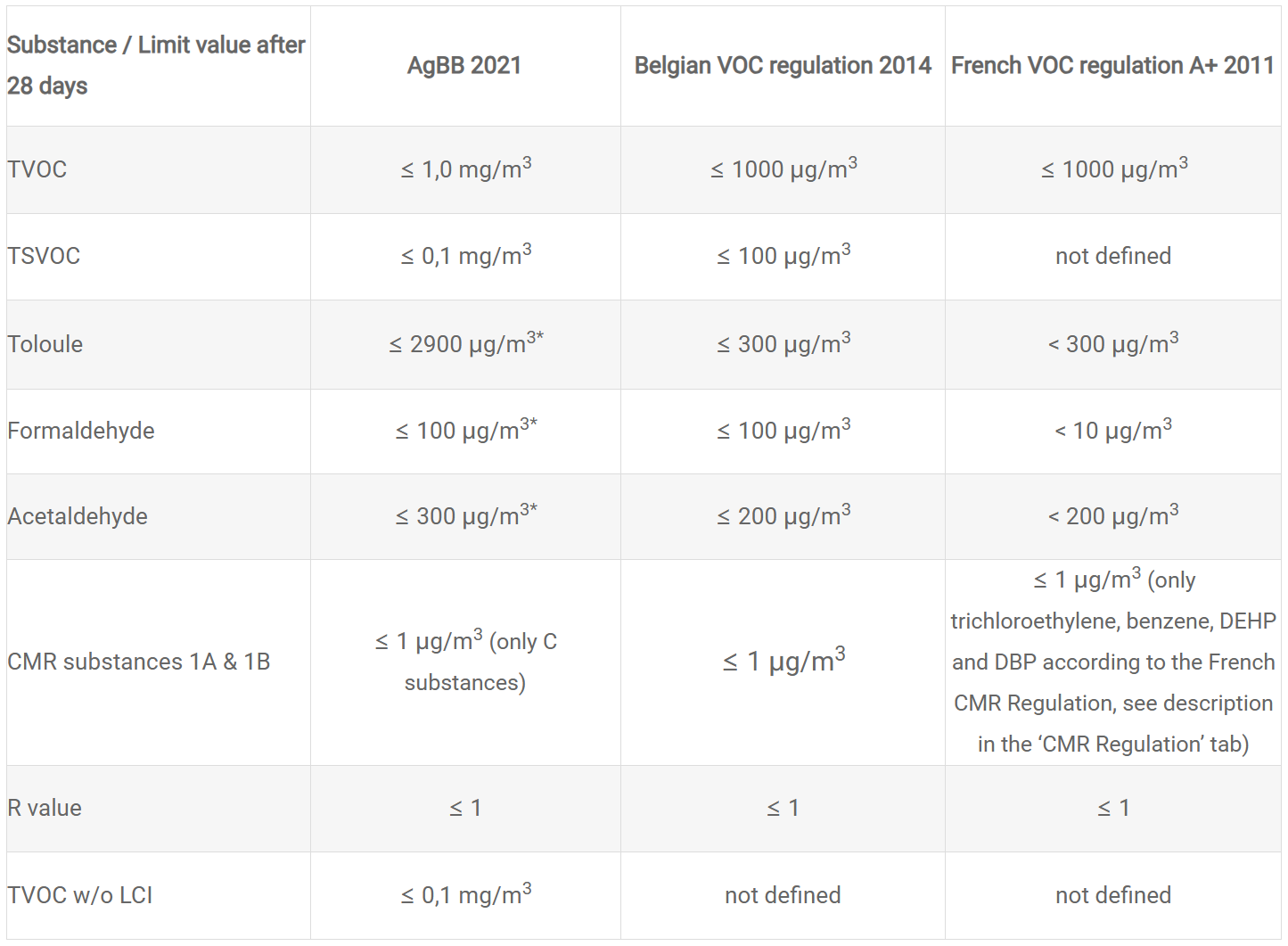This screenshot has height=946, width=1288.
Task: Select the AgBB 2021 column header
Action: click(x=464, y=65)
